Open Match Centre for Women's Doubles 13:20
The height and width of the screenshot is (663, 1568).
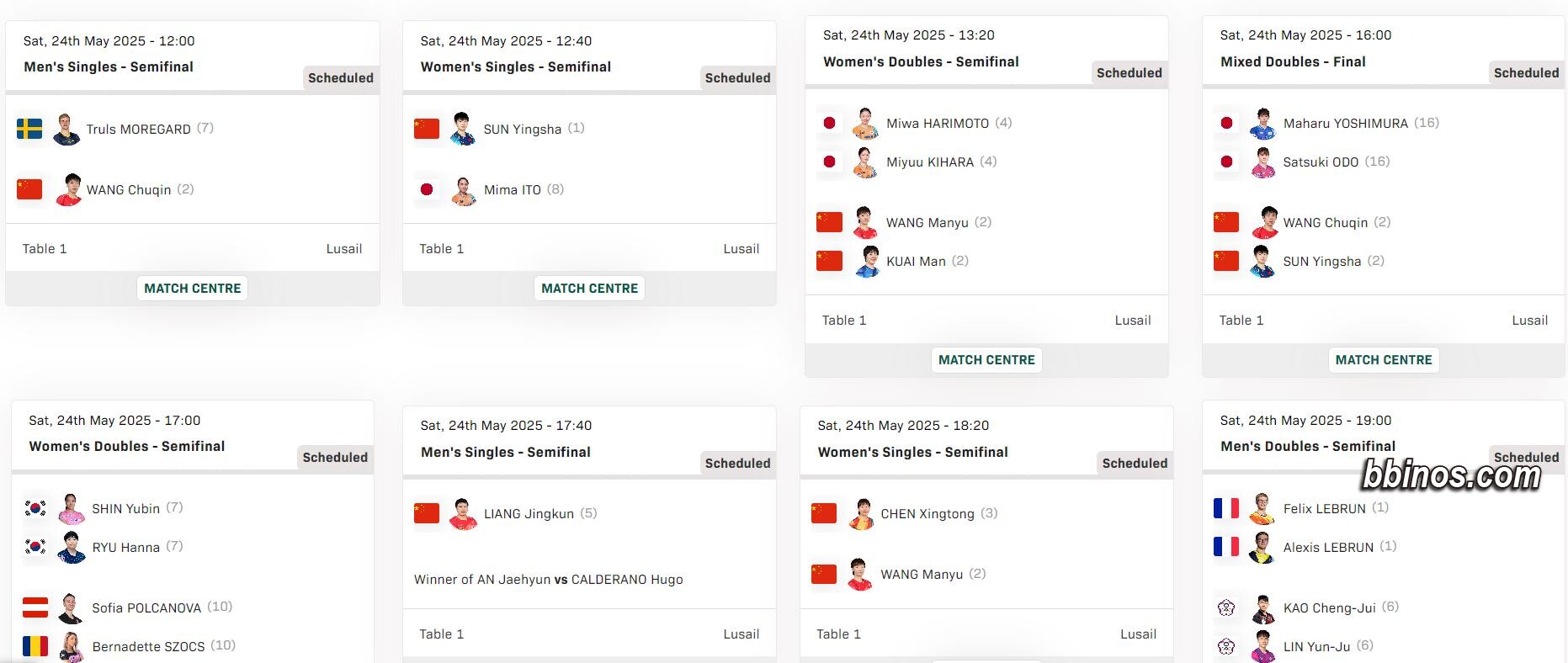(x=986, y=359)
